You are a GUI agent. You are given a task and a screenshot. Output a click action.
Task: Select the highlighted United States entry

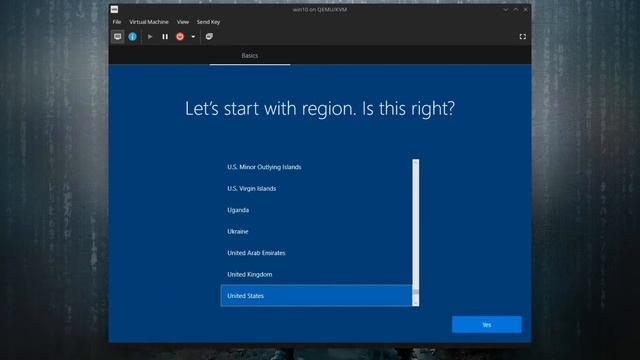(x=316, y=296)
